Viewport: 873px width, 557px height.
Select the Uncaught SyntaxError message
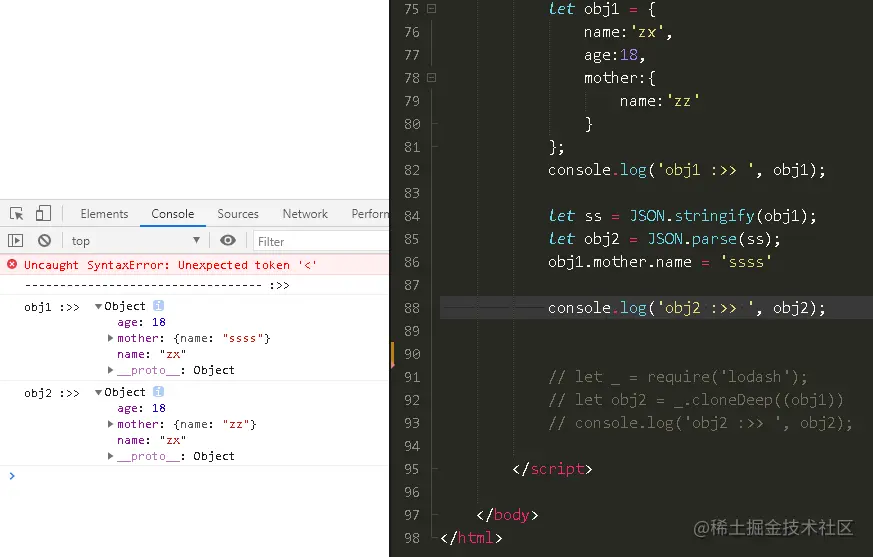pos(170,265)
